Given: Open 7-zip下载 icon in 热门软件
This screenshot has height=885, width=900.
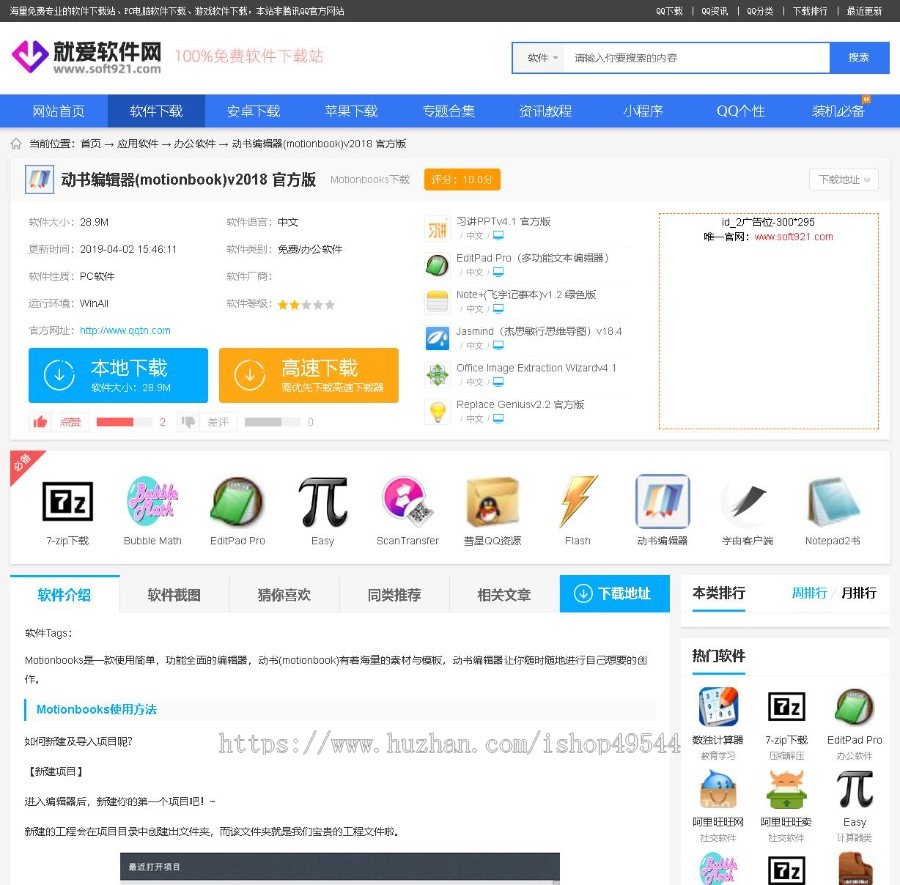Looking at the screenshot, I should tap(786, 706).
